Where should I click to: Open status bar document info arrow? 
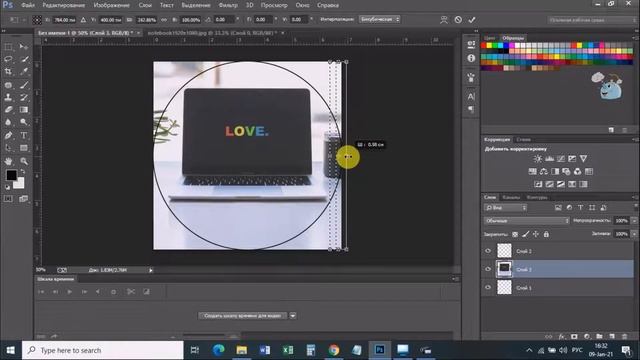151,270
